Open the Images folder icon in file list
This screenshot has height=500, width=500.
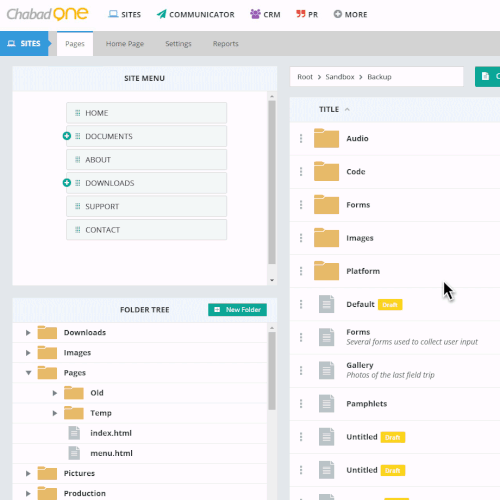click(326, 238)
